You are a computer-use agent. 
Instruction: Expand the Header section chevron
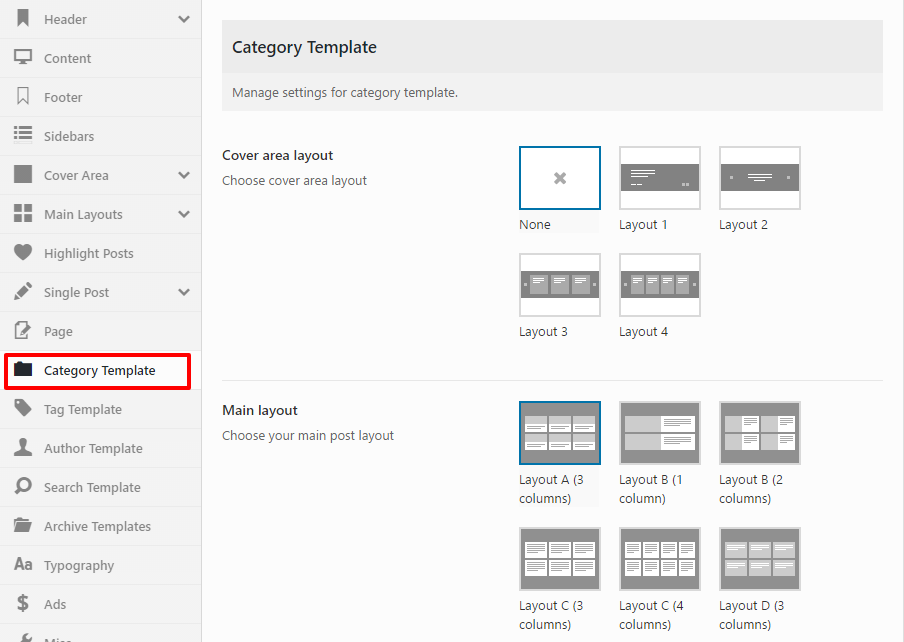click(x=181, y=18)
